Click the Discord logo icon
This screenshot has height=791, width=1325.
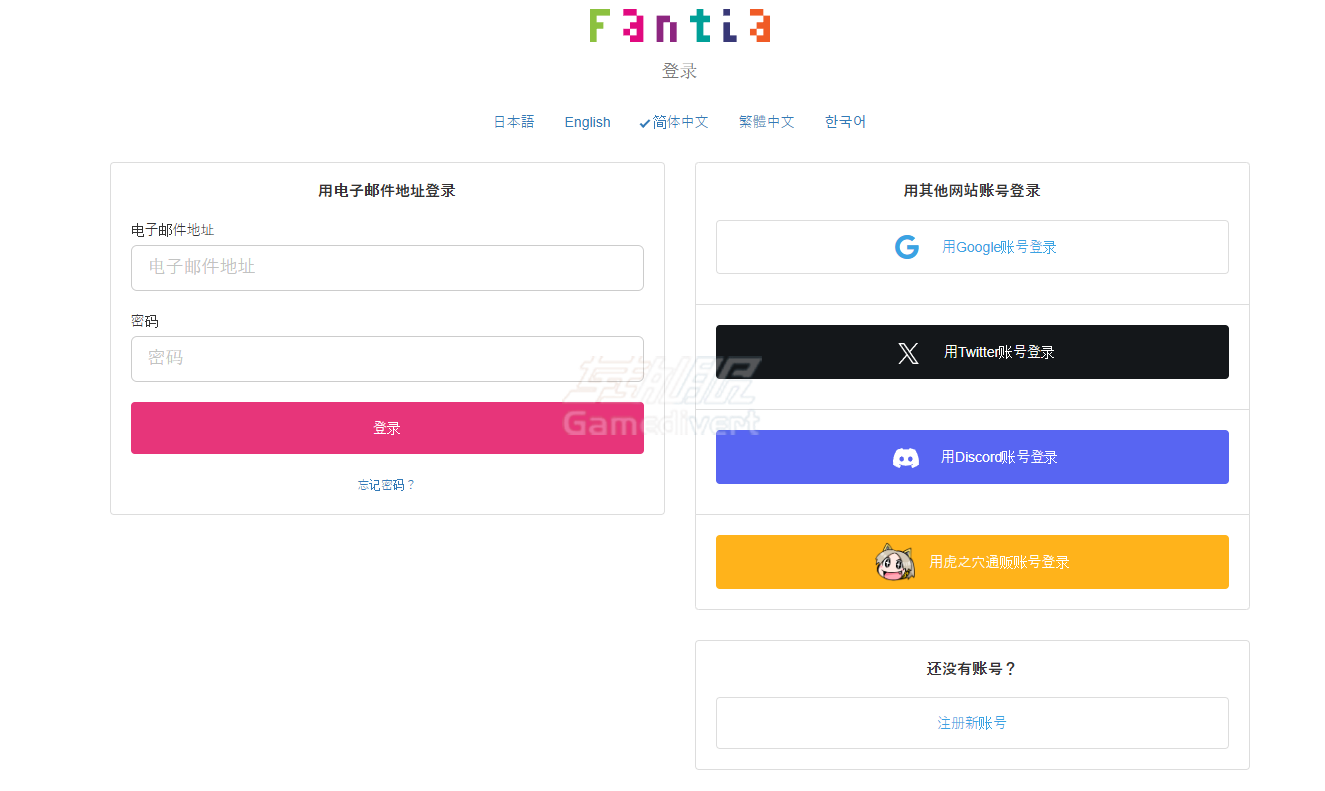tap(906, 457)
